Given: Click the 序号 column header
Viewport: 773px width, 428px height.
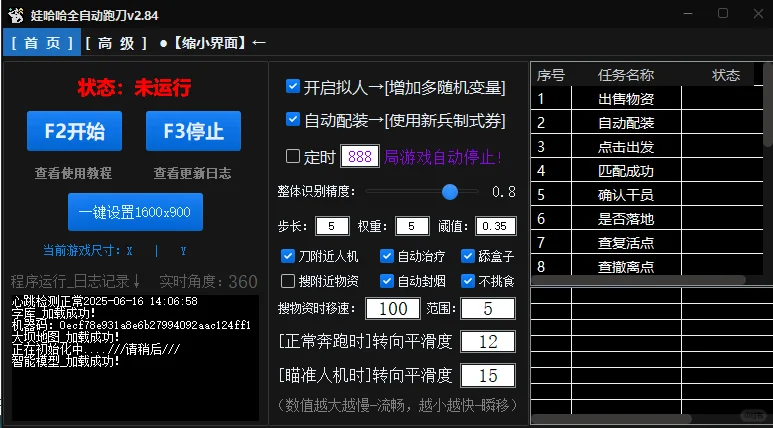Looking at the screenshot, I should [x=551, y=75].
